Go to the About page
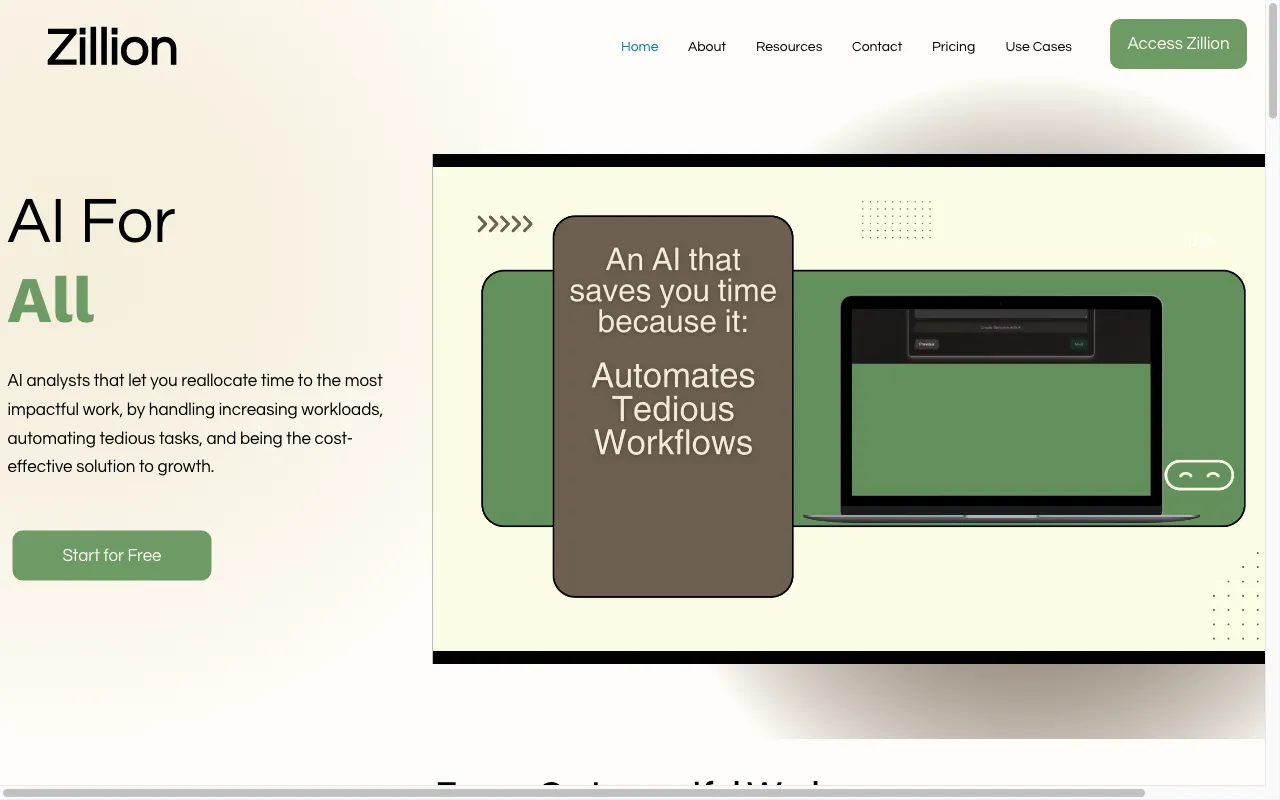Image resolution: width=1280 pixels, height=800 pixels. point(707,46)
